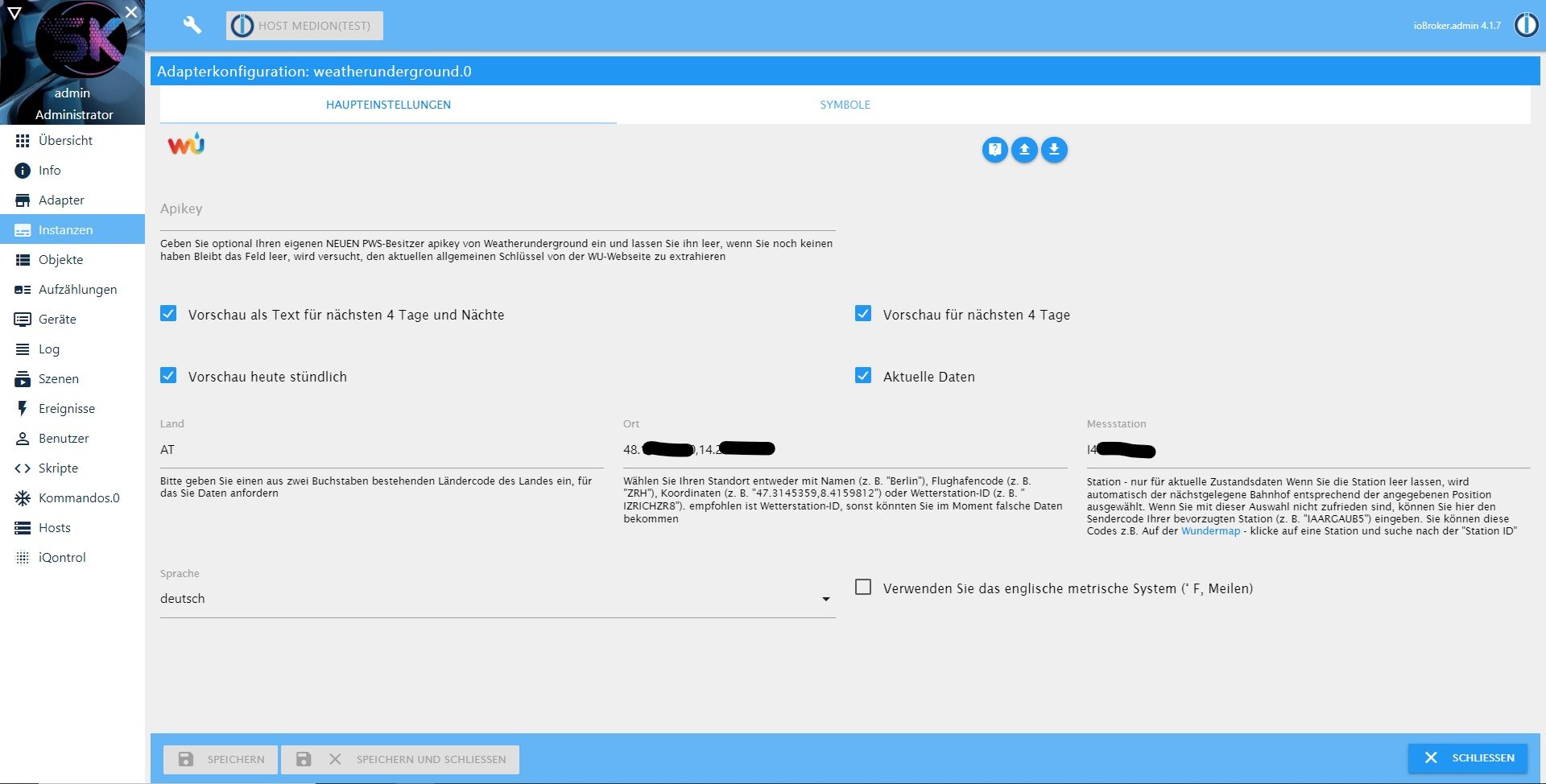Click the HOST MEDION(TEST) button
The image size is (1546, 784).
(x=304, y=25)
